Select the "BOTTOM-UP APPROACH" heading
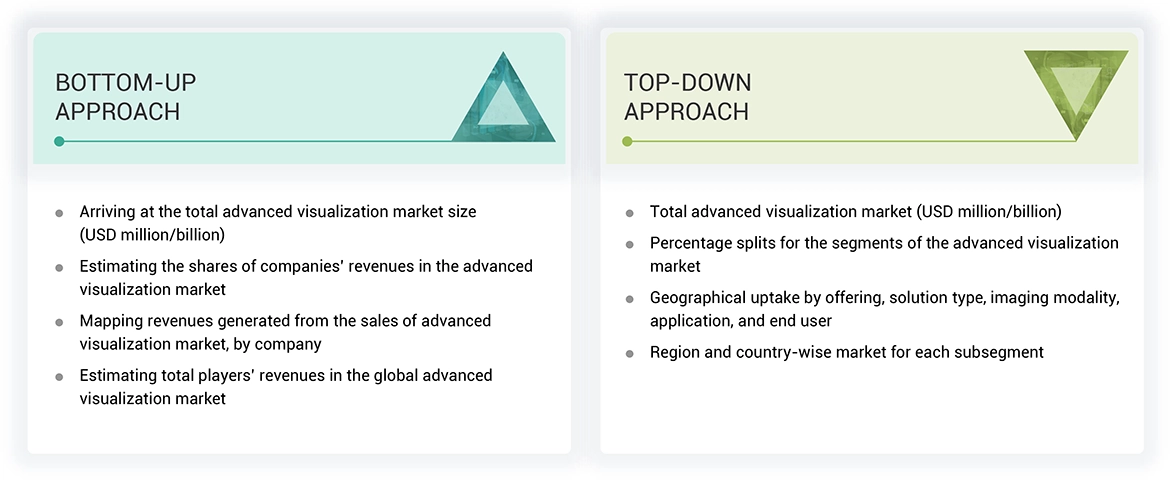The width and height of the screenshot is (1170, 480). click(x=118, y=97)
